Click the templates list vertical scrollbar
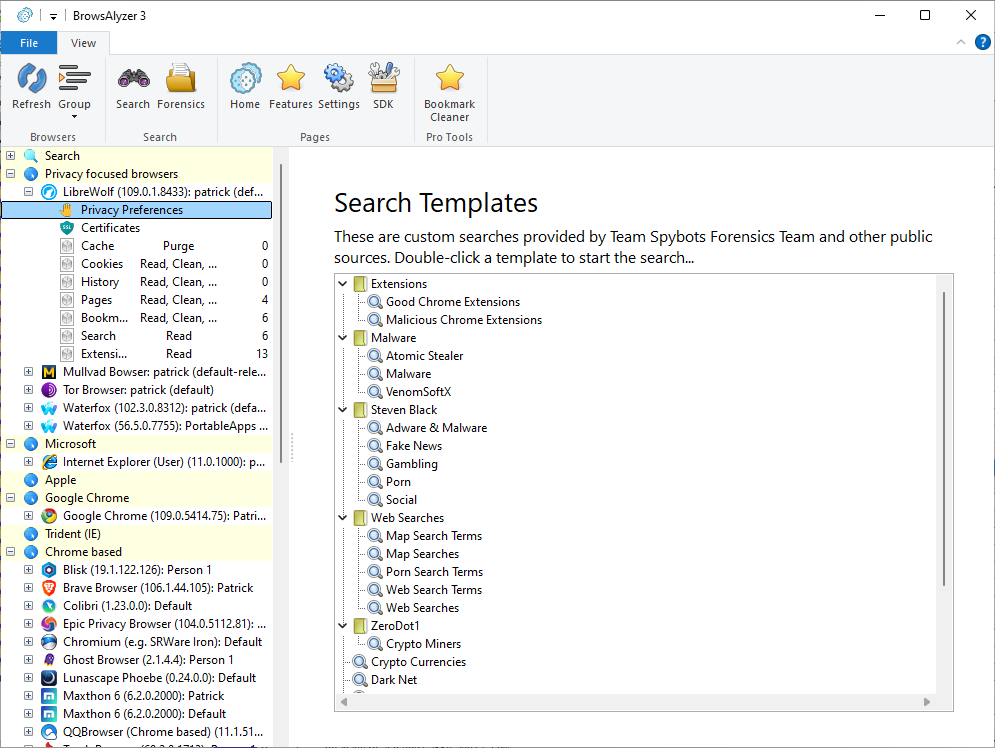The height and width of the screenshot is (748, 995). click(x=944, y=438)
